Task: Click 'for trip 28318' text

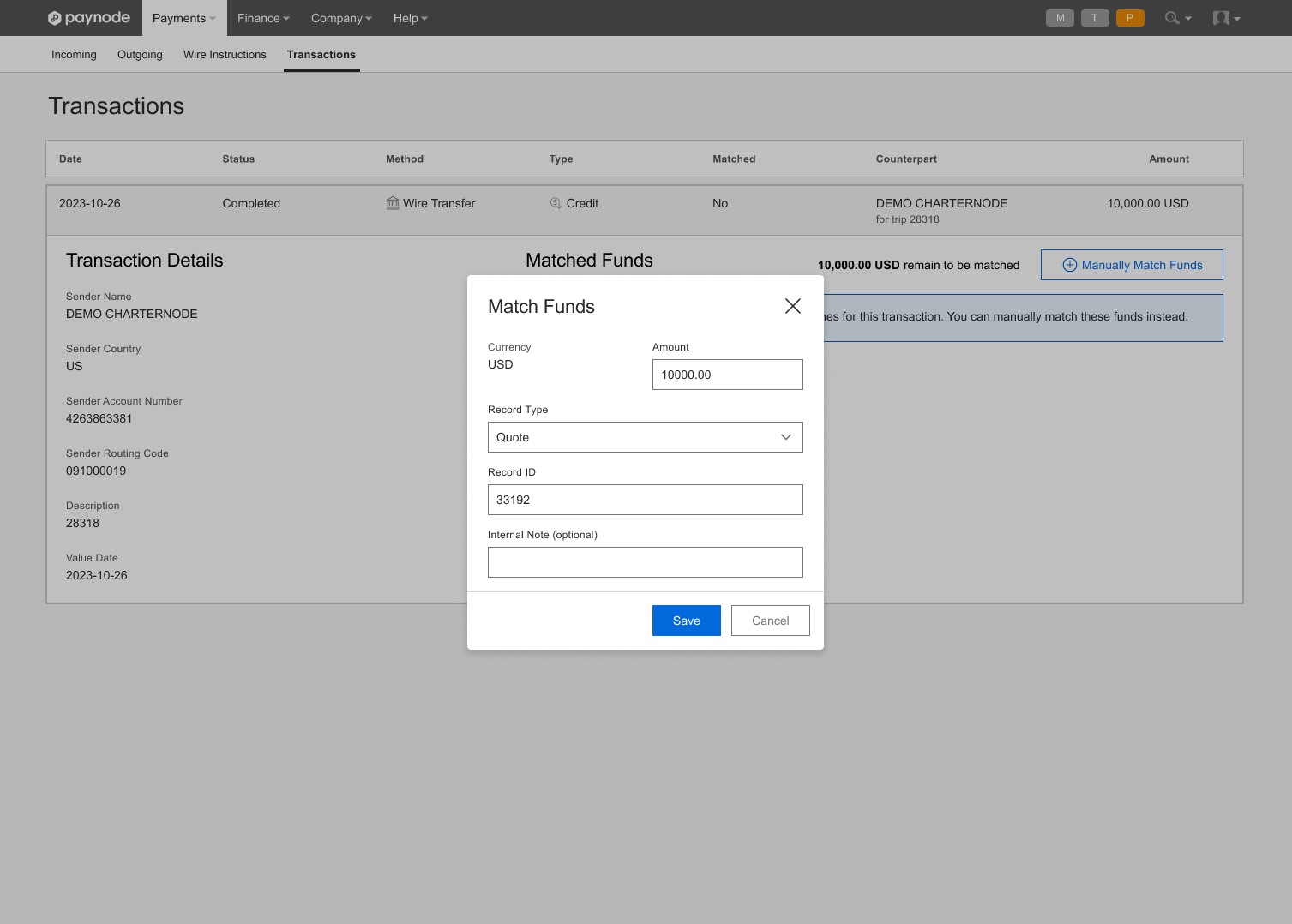Action: click(x=908, y=219)
